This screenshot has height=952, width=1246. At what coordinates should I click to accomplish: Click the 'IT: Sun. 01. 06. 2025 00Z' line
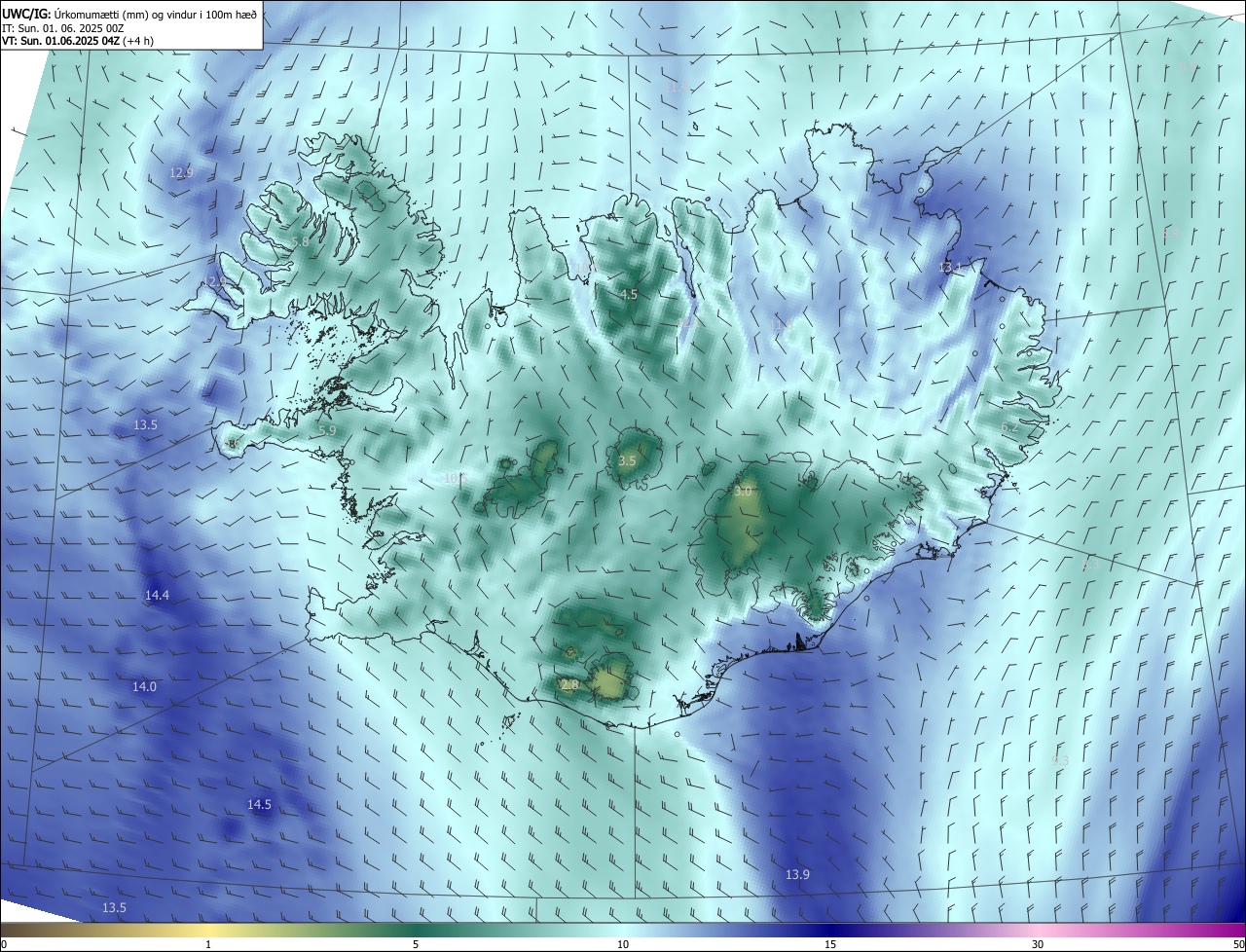tap(65, 28)
